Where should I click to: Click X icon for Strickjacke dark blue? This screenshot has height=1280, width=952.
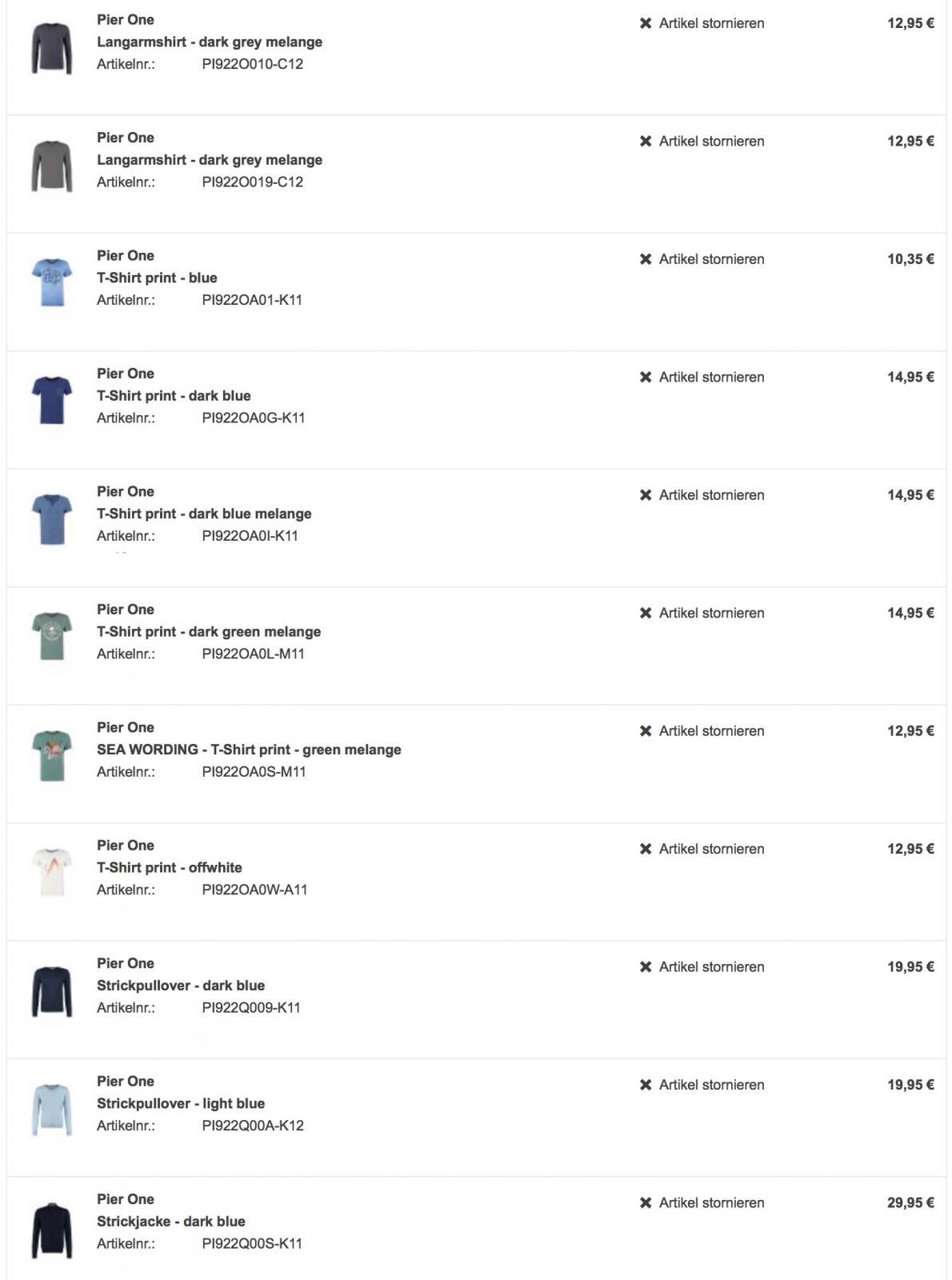646,1203
